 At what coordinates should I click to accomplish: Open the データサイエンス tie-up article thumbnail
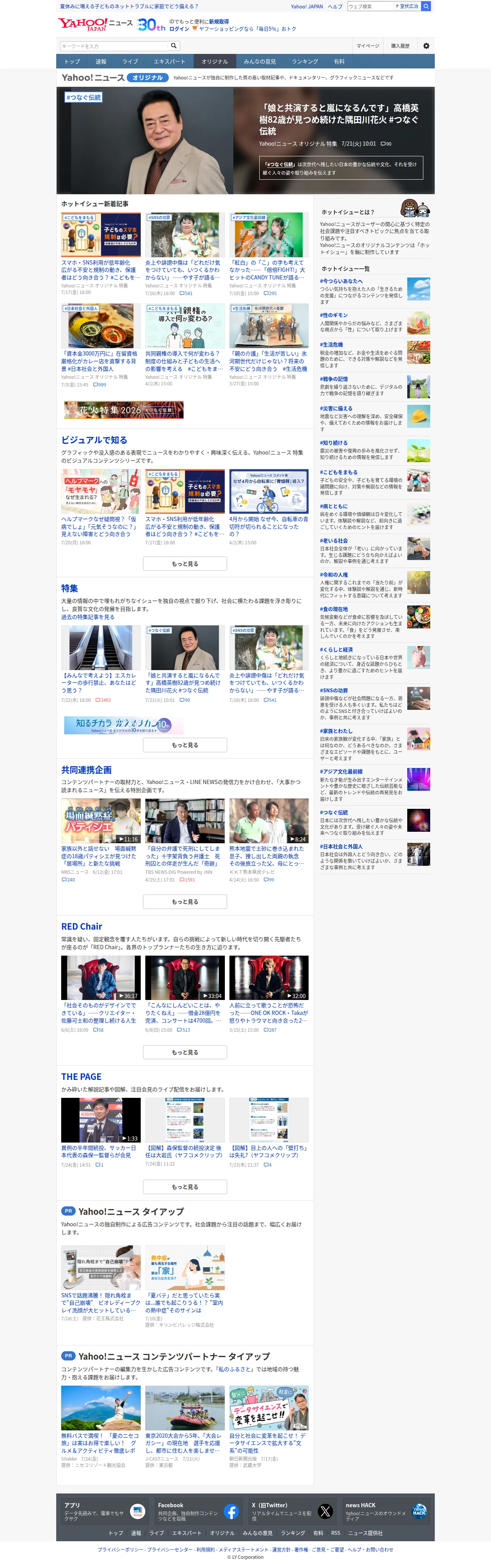269,1407
